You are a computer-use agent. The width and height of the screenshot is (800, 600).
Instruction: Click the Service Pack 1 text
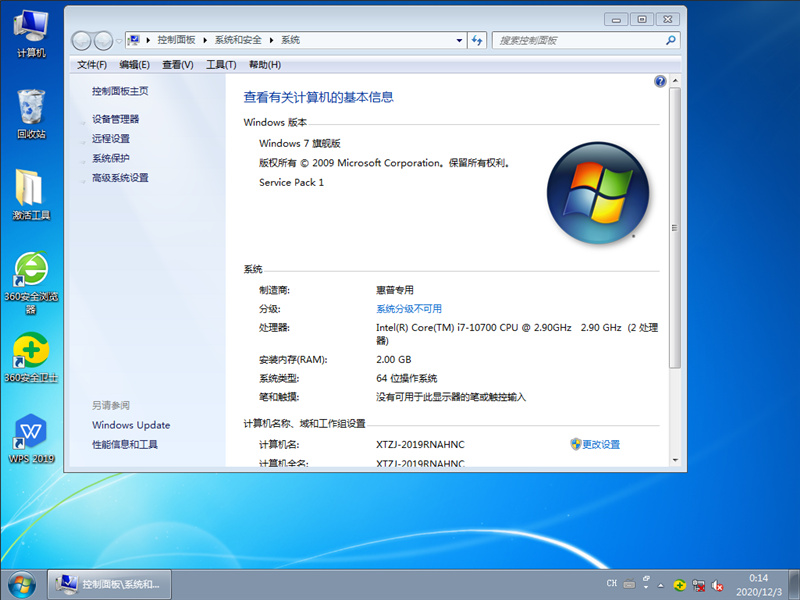[x=291, y=182]
